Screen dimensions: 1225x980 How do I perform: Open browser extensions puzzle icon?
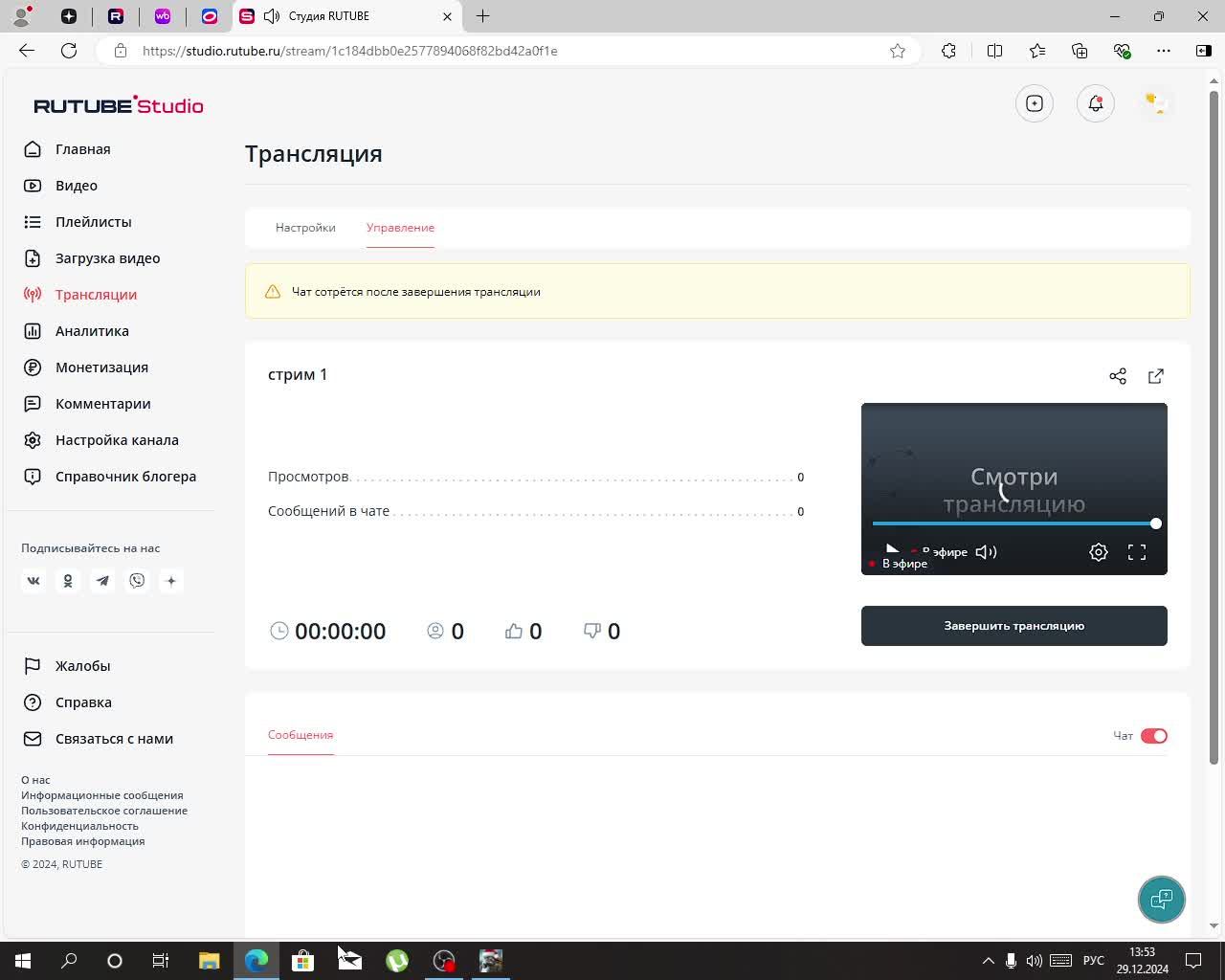(948, 51)
